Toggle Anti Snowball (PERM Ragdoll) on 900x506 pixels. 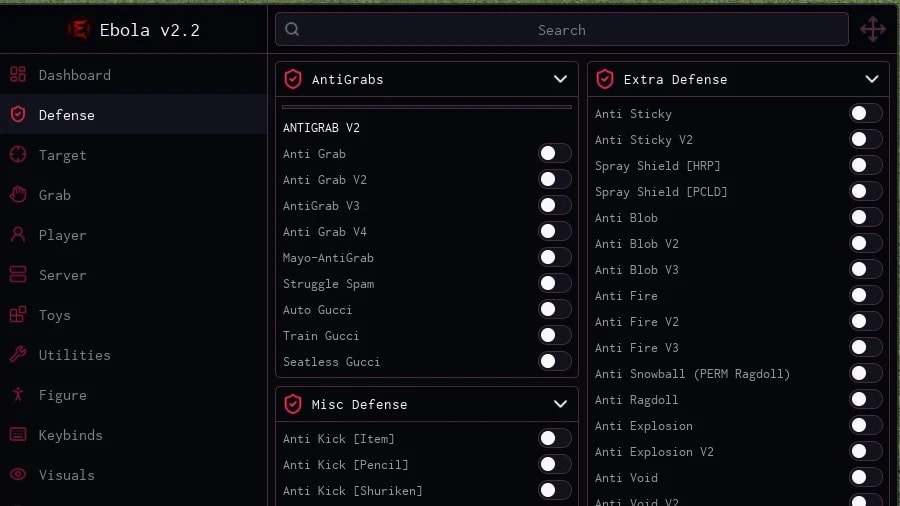pos(866,373)
